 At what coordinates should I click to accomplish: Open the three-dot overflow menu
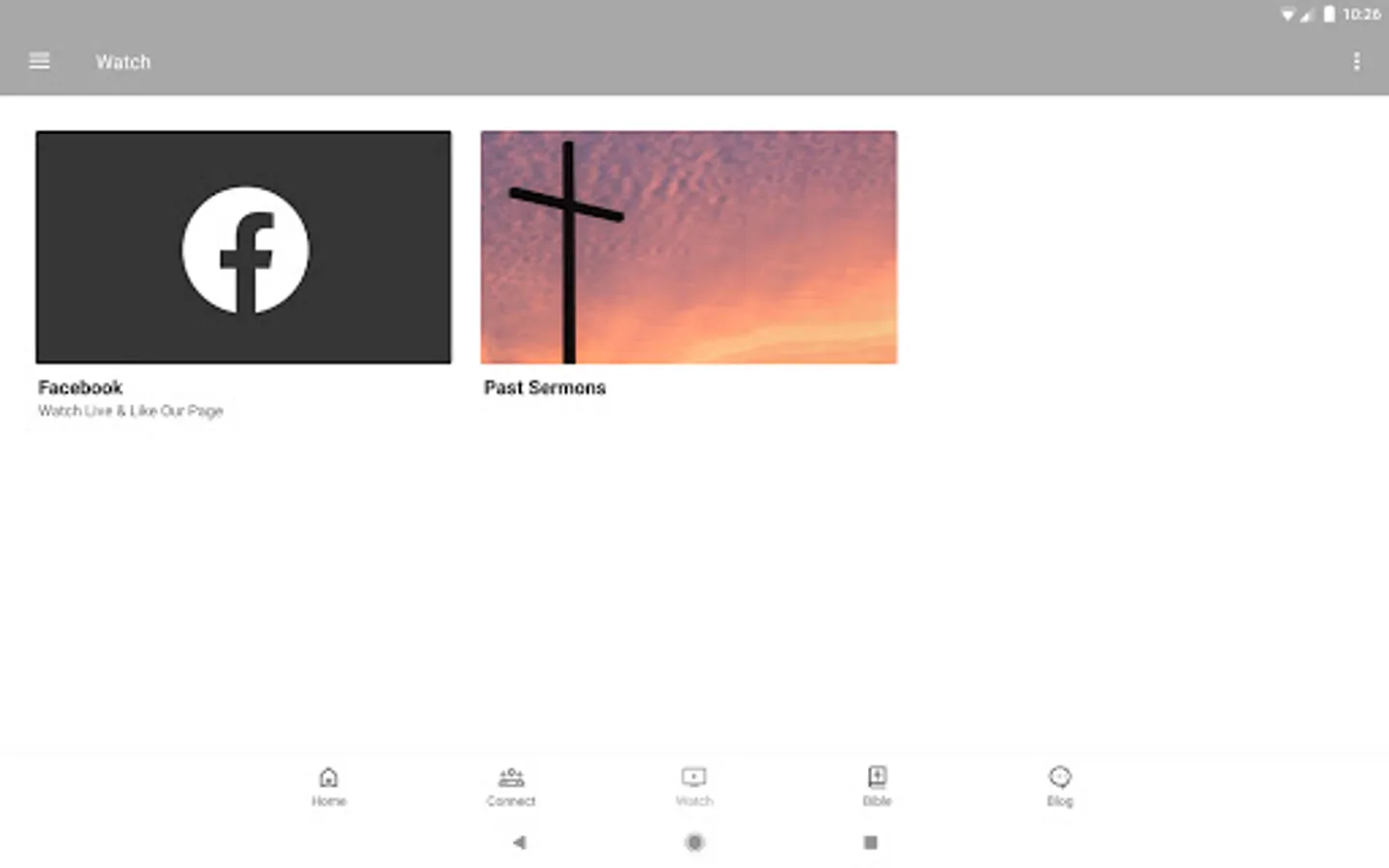point(1356,62)
